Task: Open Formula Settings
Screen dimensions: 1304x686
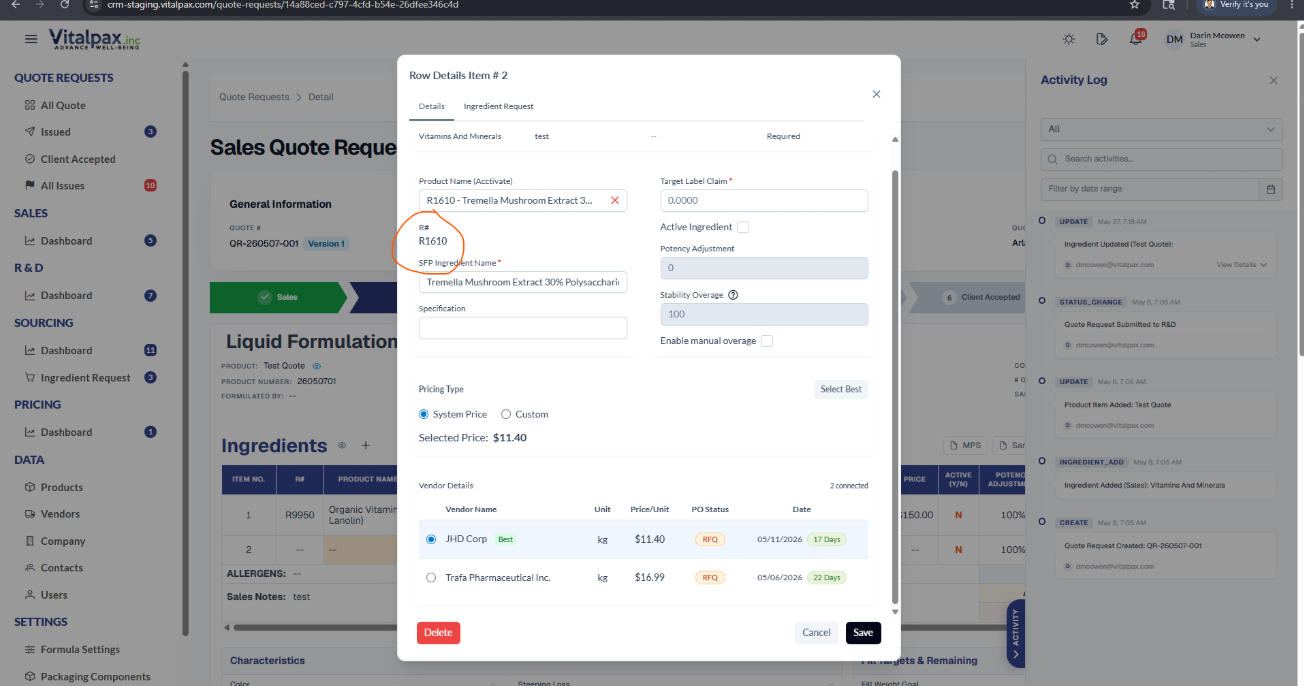Action: tap(80, 650)
